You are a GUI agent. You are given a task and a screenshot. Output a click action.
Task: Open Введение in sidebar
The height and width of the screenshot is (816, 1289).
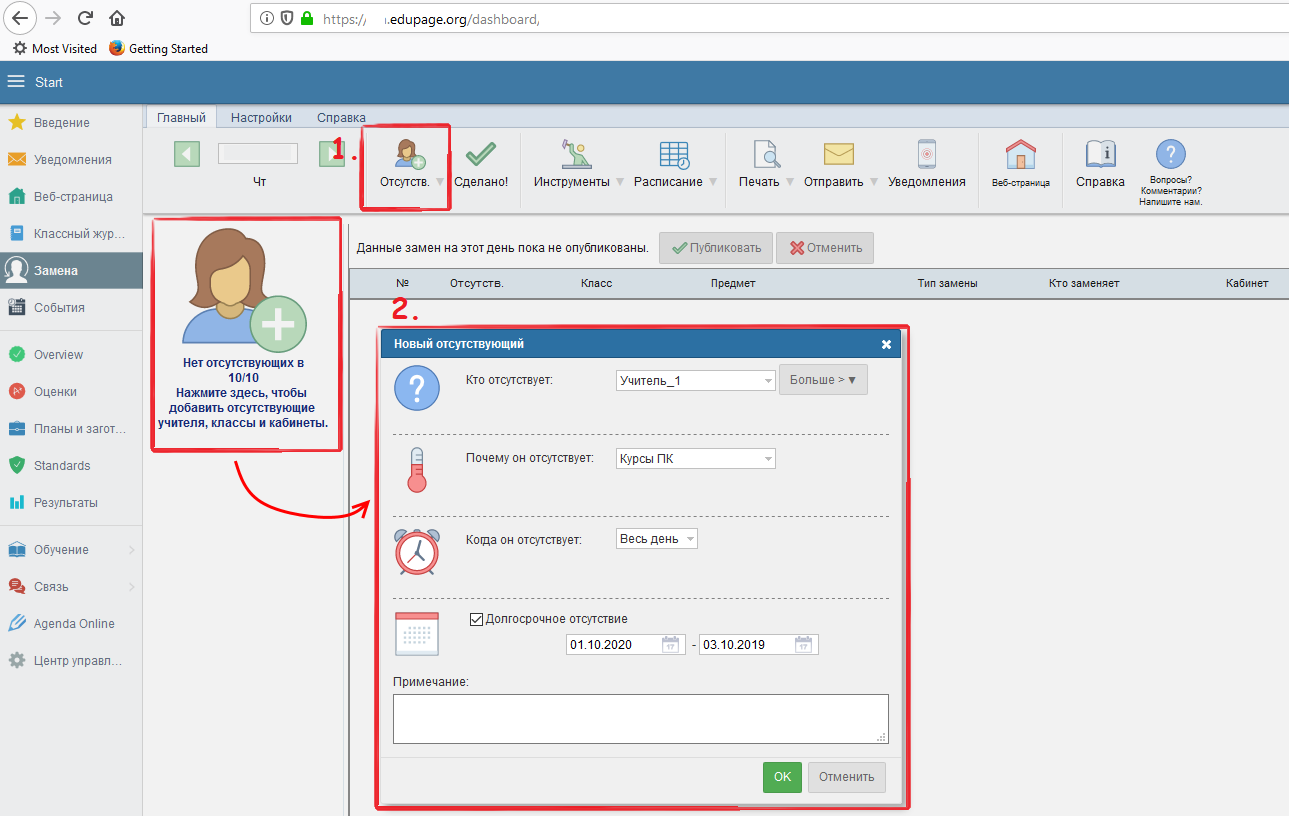71,123
